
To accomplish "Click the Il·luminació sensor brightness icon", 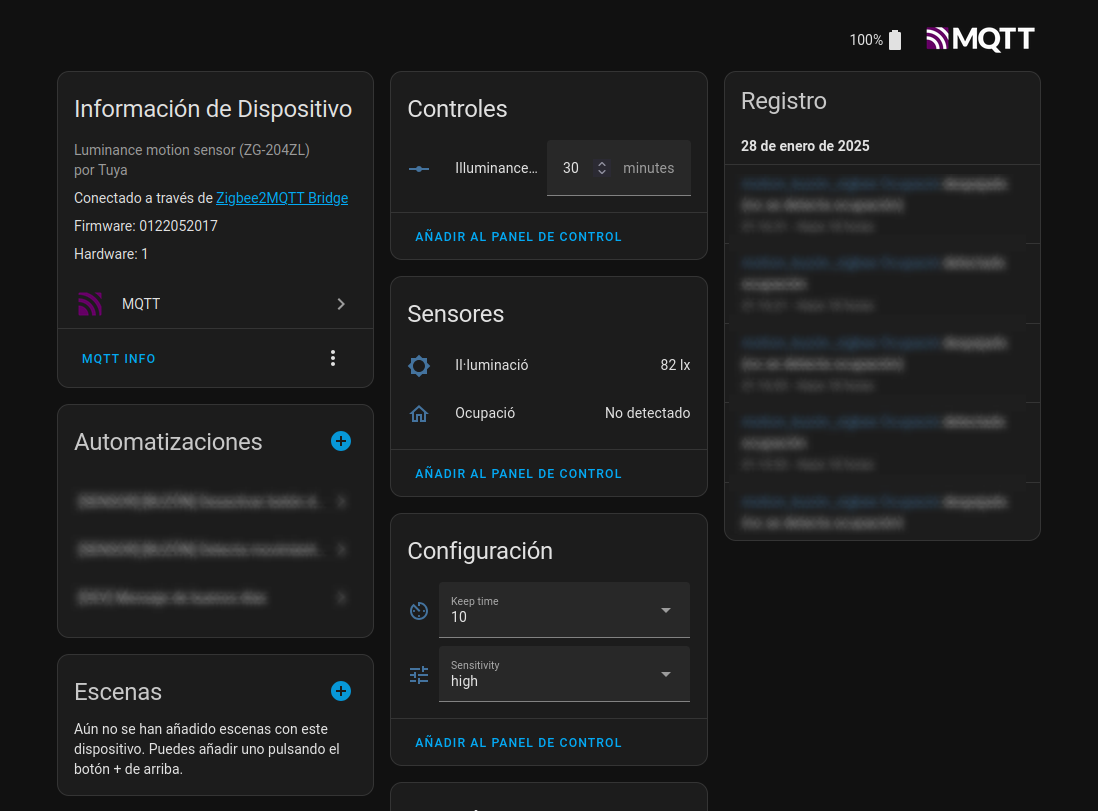I will pyautogui.click(x=419, y=366).
